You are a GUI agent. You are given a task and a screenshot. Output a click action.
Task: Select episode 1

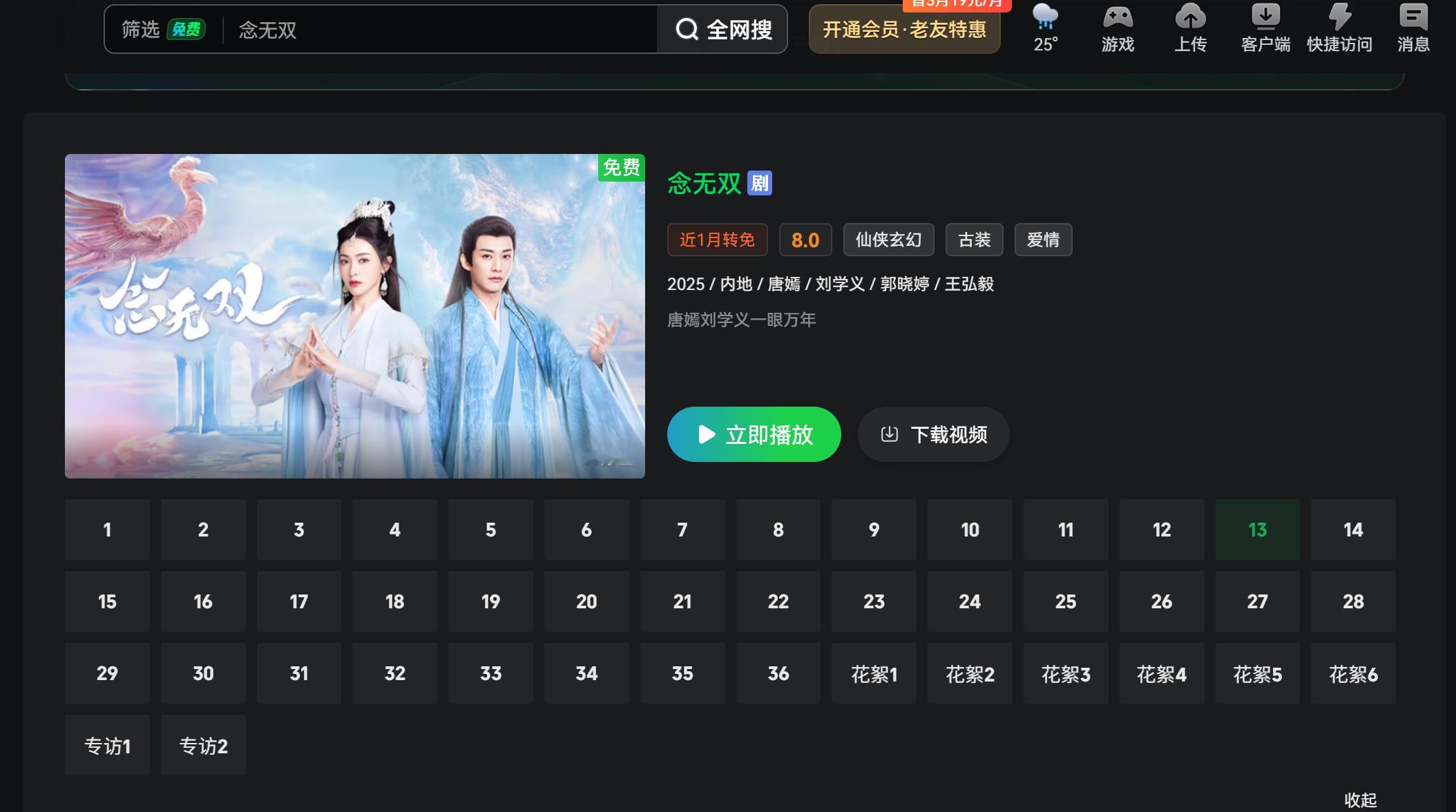click(x=107, y=530)
